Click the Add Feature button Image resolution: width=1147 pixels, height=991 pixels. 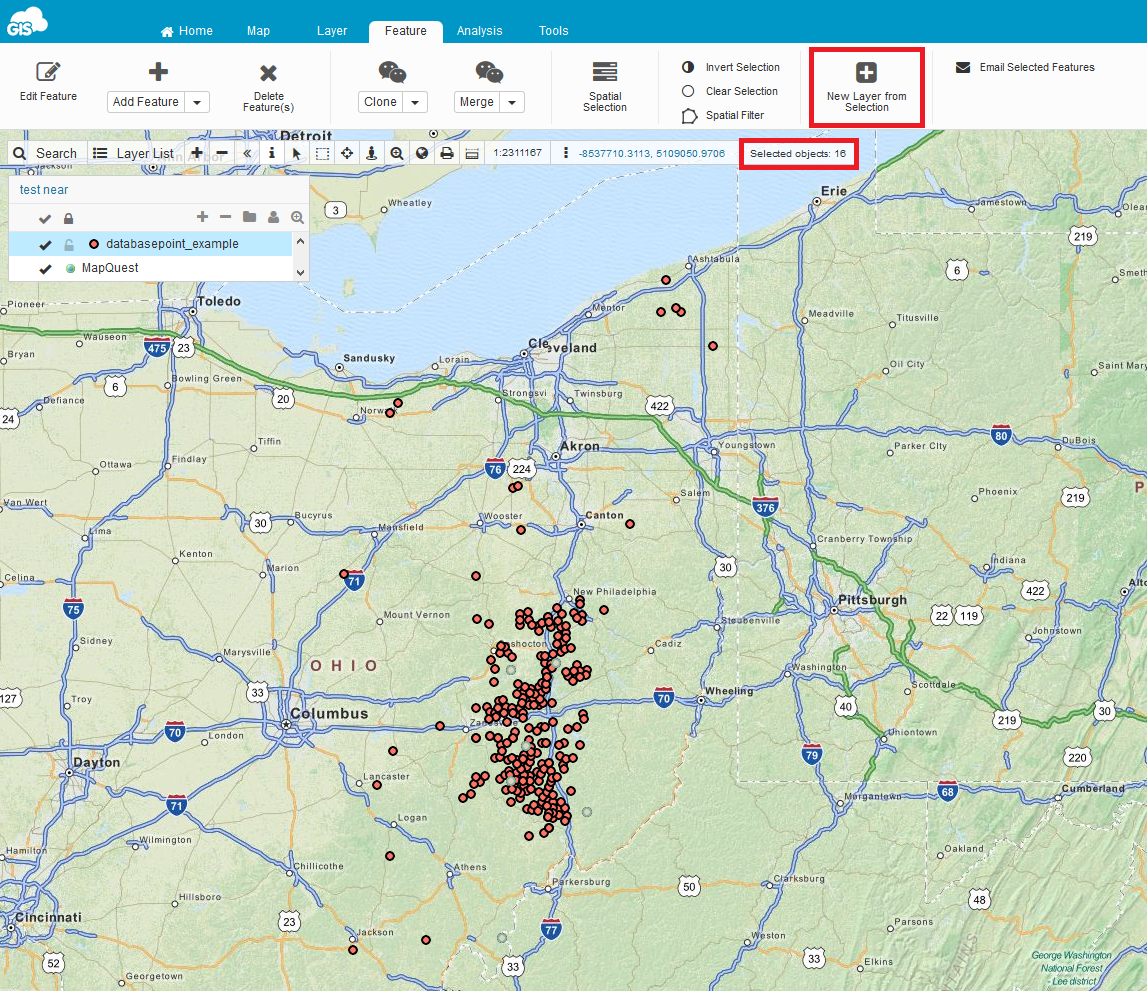[x=146, y=102]
